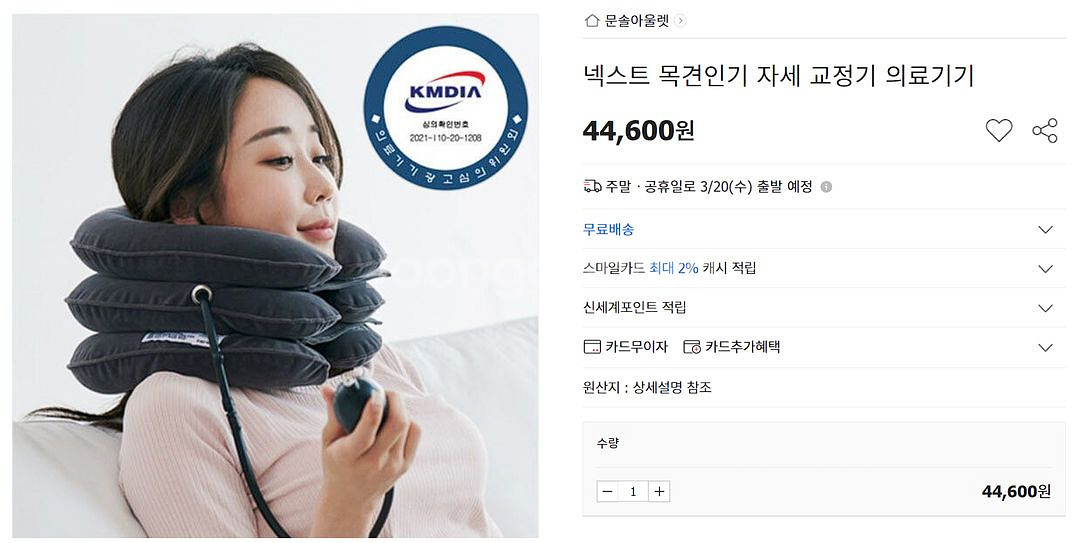Image resolution: width=1080 pixels, height=543 pixels.
Task: Click the share icon
Action: click(1045, 130)
